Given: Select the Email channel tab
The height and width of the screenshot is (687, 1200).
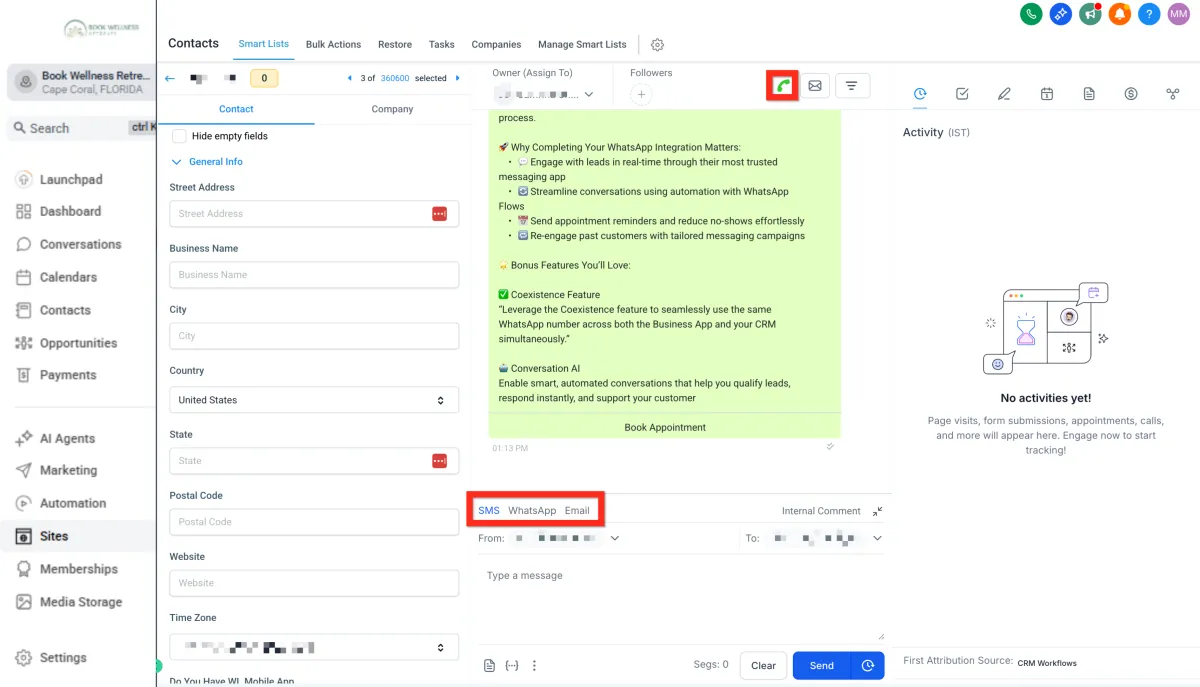Looking at the screenshot, I should 577,511.
